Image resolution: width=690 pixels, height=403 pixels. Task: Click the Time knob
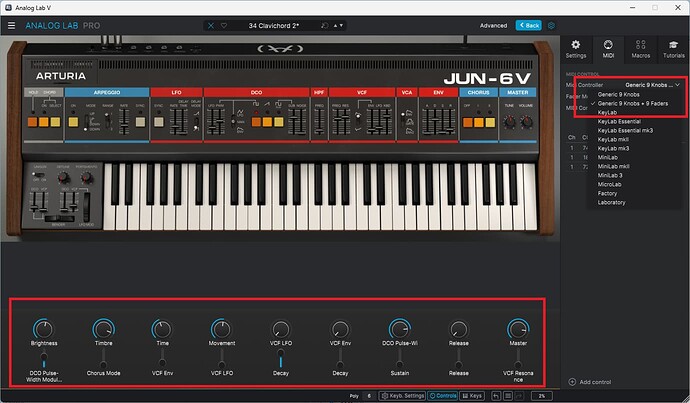point(162,329)
